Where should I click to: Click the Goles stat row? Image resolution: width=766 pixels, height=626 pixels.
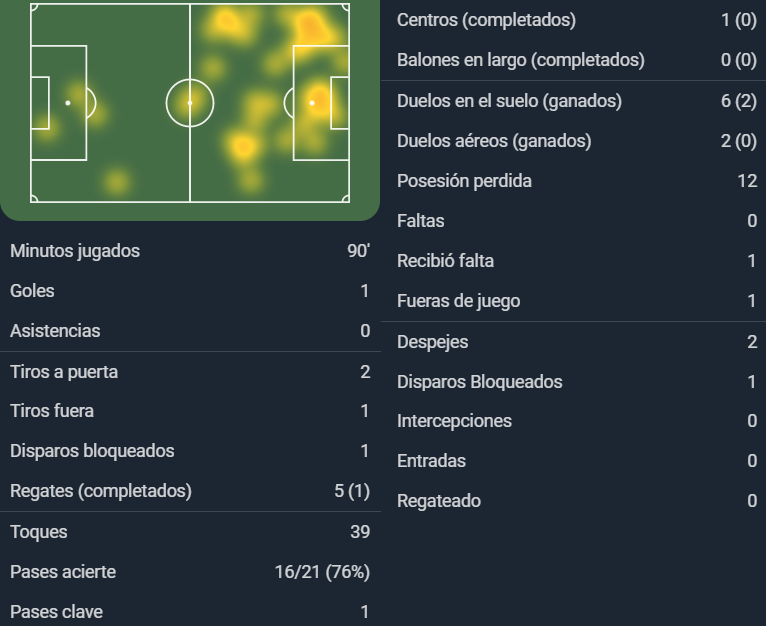tap(190, 291)
